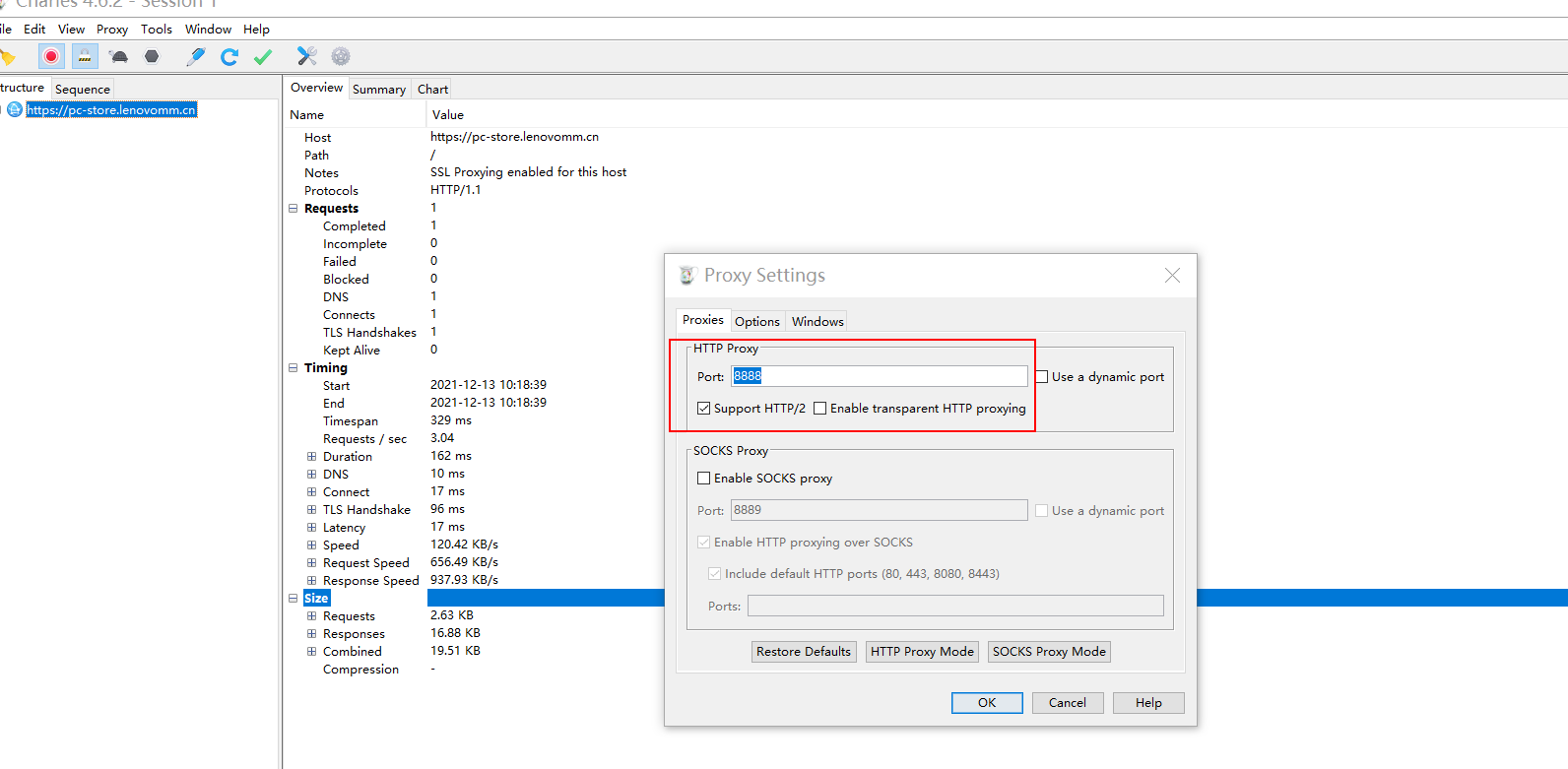Open Options tab in Proxy Settings
The width and height of the screenshot is (1568, 769).
point(757,321)
